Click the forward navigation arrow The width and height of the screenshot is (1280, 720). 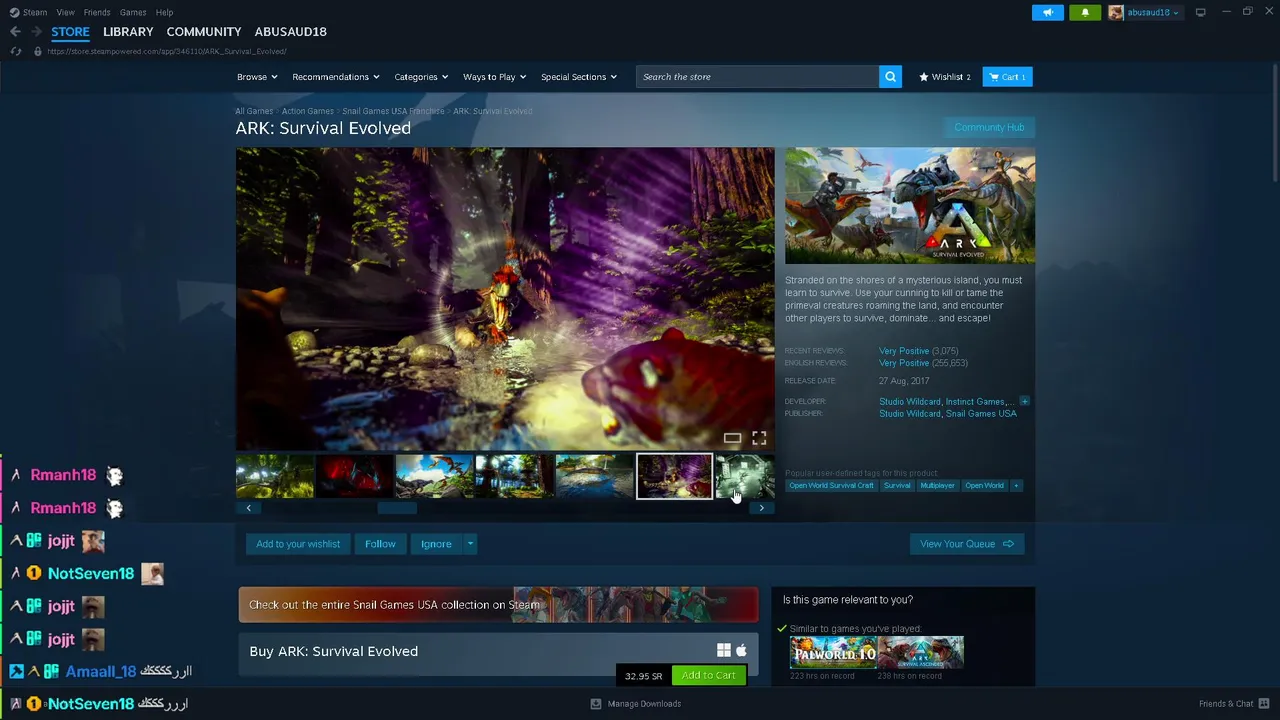36,32
